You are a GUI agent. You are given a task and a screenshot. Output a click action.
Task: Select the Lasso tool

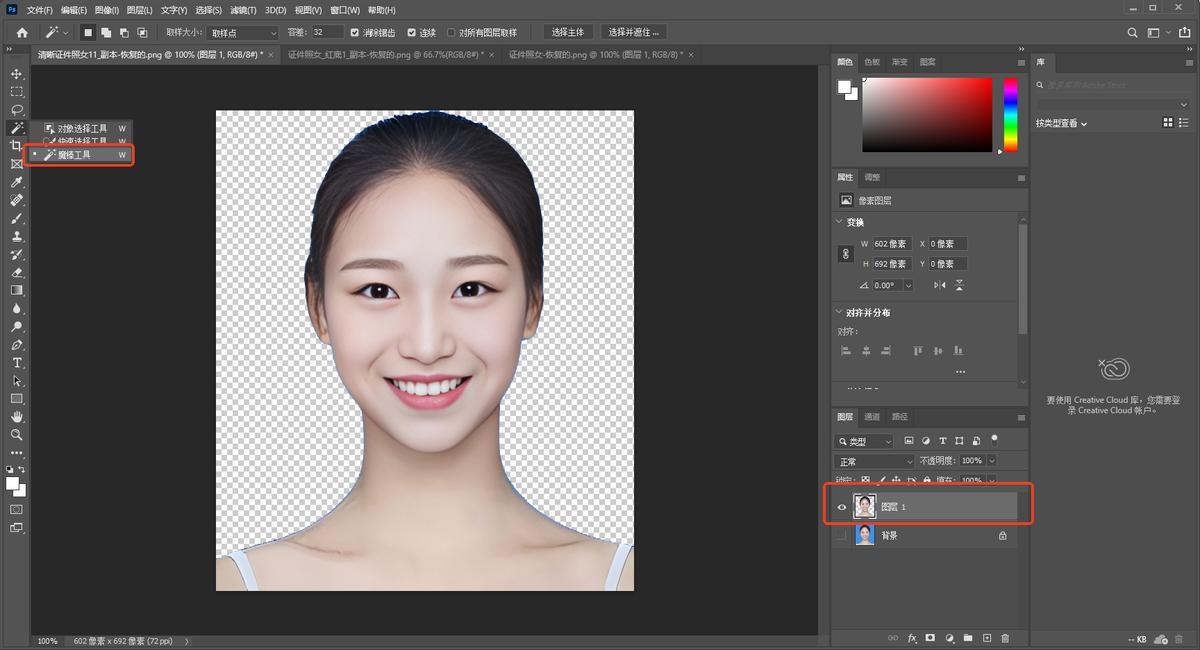click(x=17, y=110)
